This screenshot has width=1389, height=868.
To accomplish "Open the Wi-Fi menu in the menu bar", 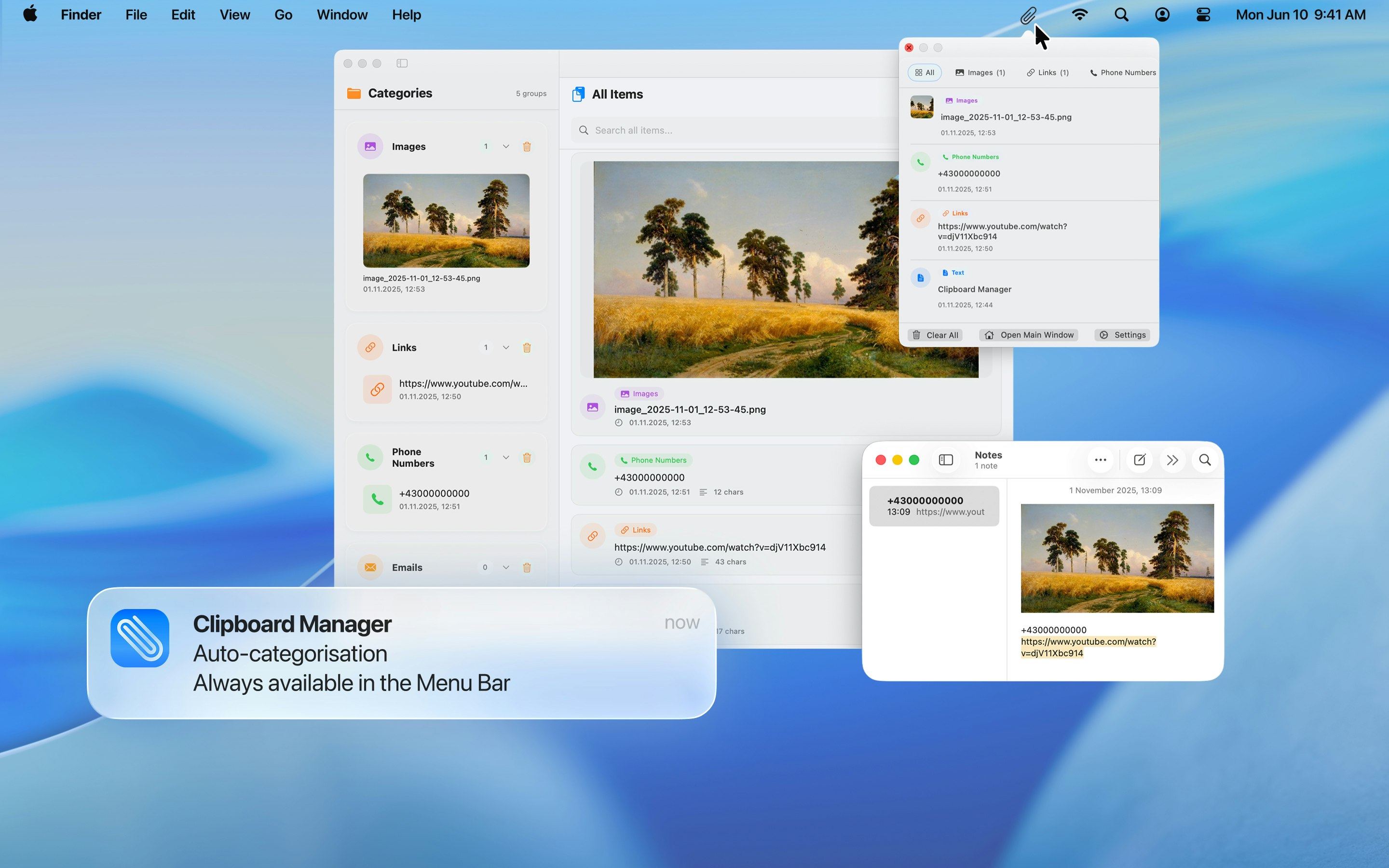I will [1080, 15].
